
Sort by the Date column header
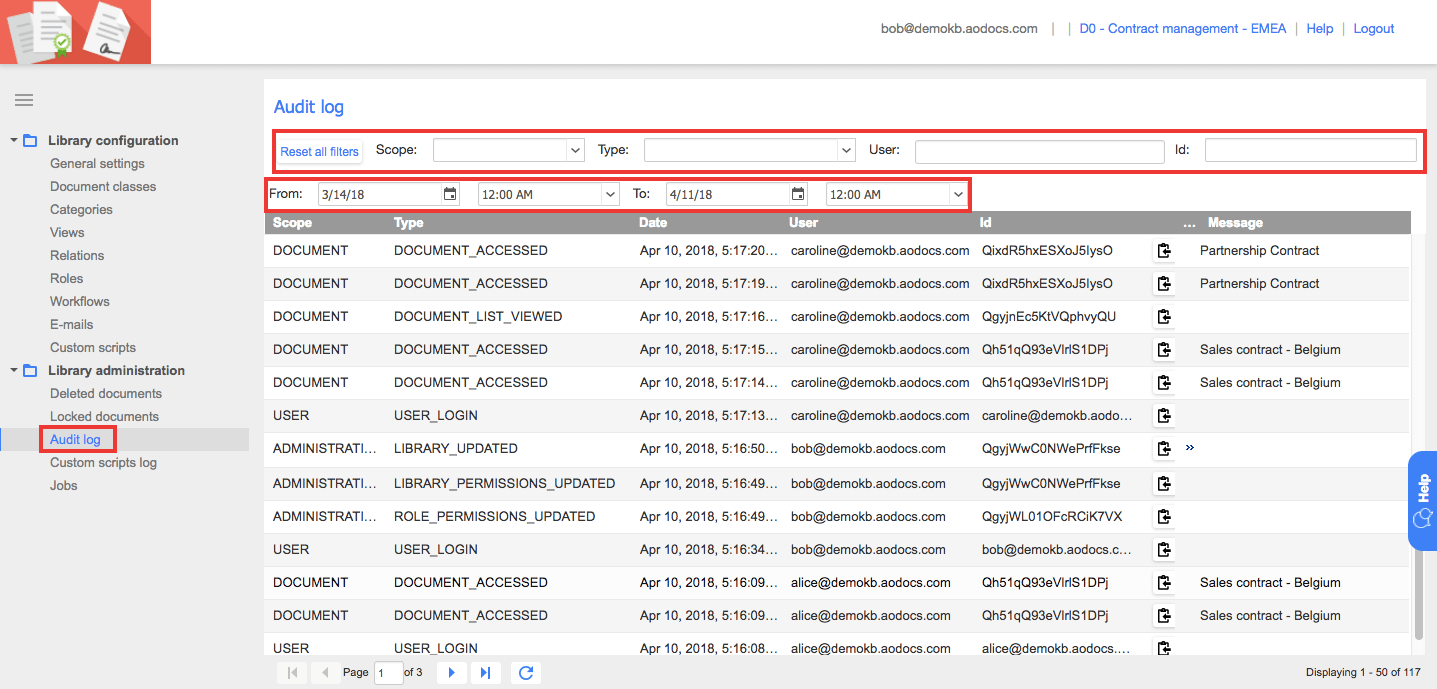[653, 223]
